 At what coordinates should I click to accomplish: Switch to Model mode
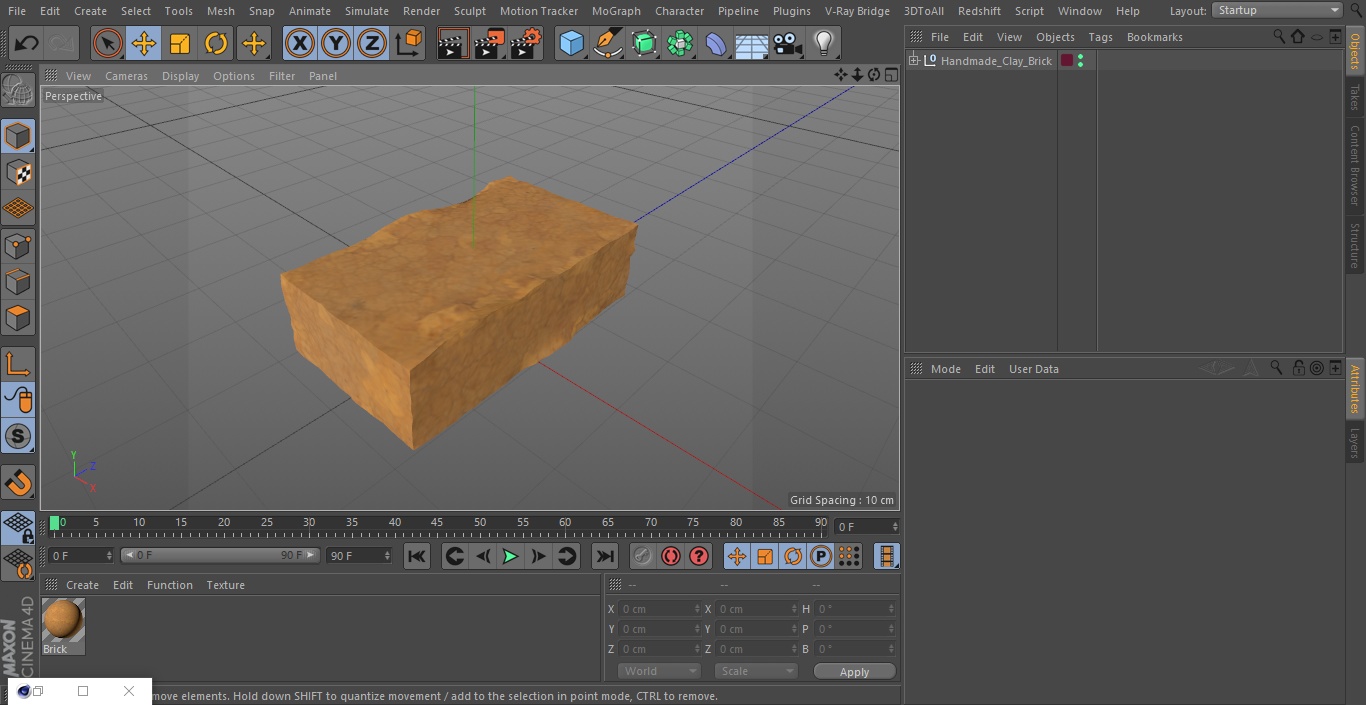click(x=18, y=136)
